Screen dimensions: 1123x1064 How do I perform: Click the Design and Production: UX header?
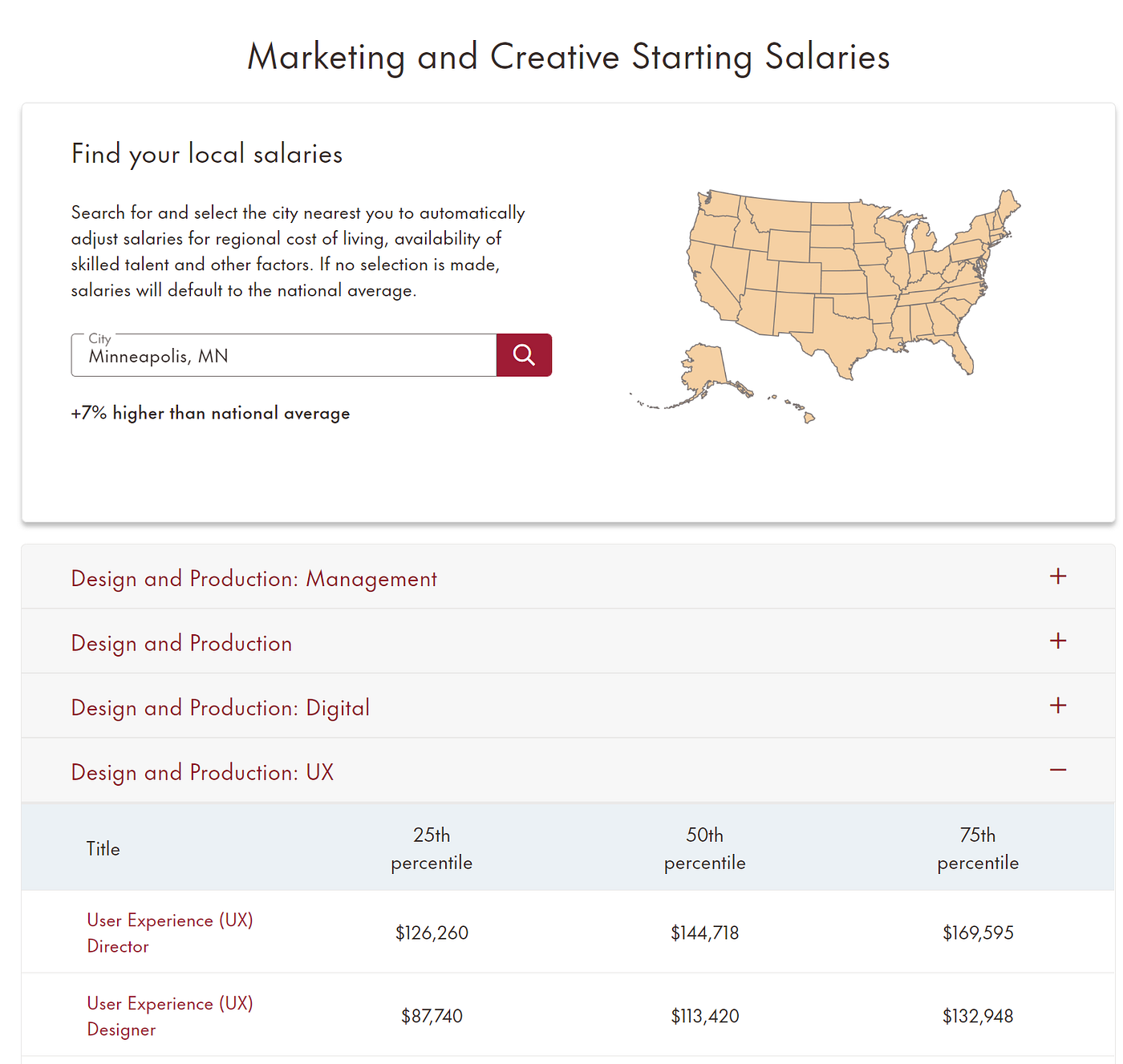pos(202,771)
